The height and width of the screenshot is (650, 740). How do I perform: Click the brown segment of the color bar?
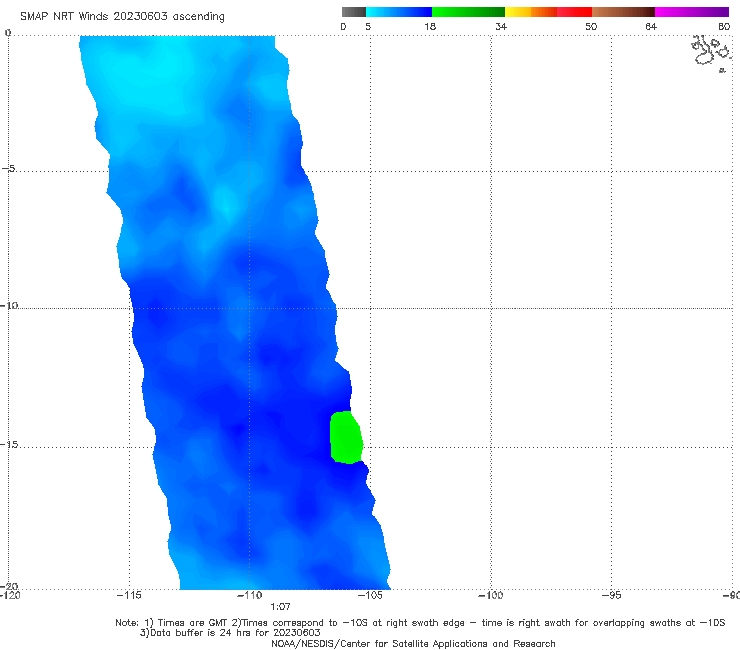pyautogui.click(x=623, y=12)
